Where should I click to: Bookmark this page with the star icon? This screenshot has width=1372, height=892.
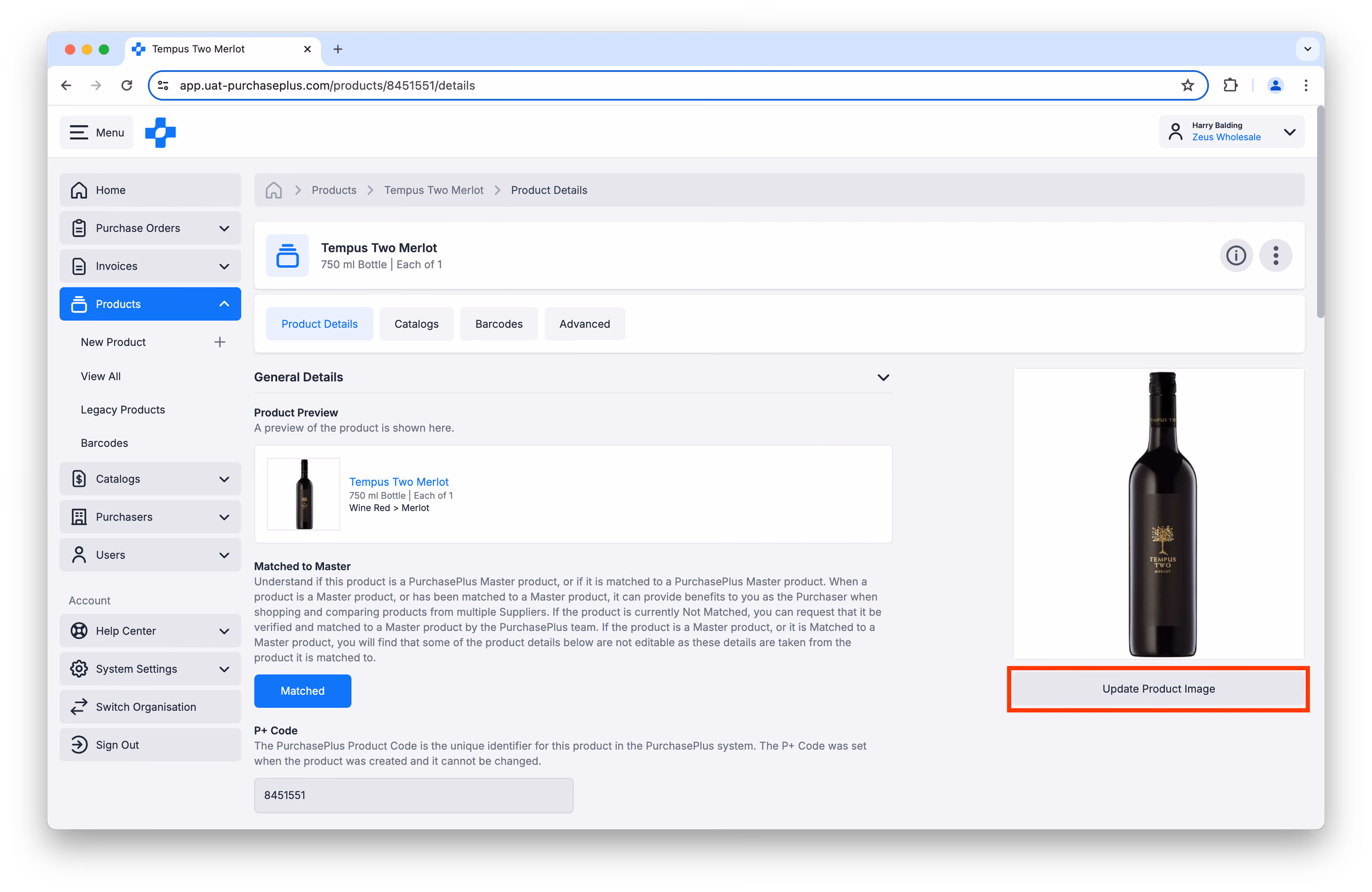pyautogui.click(x=1187, y=85)
